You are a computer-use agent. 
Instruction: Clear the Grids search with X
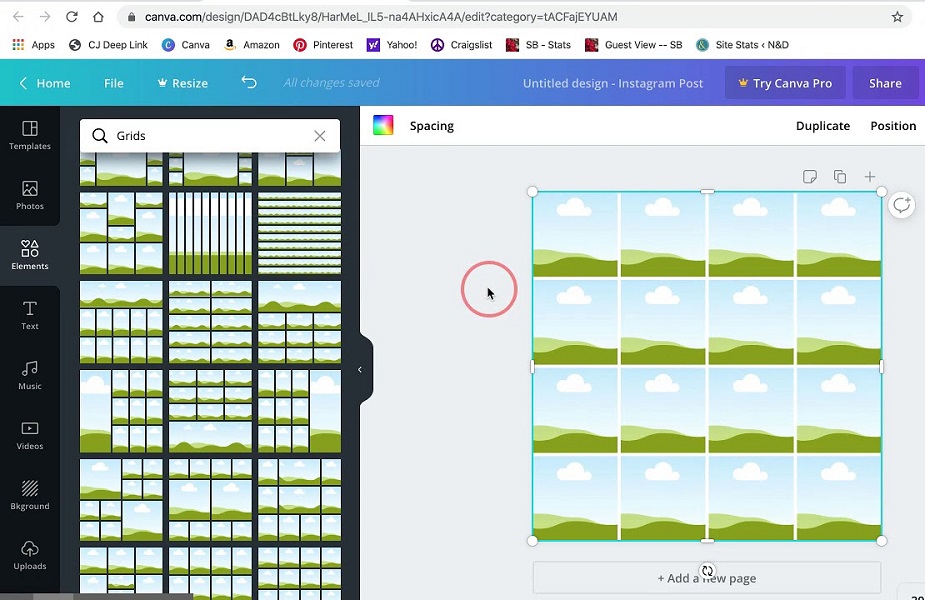(320, 136)
